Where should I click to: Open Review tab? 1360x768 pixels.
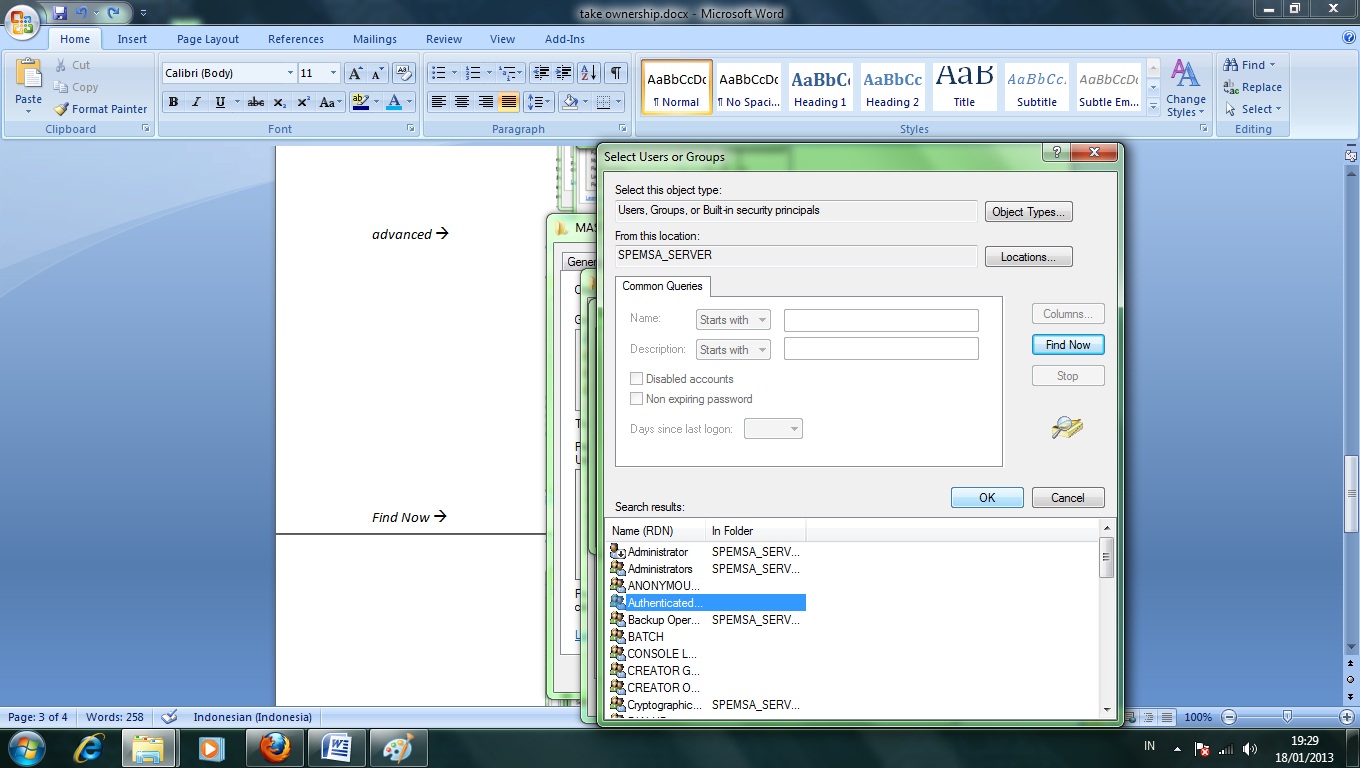pos(444,39)
